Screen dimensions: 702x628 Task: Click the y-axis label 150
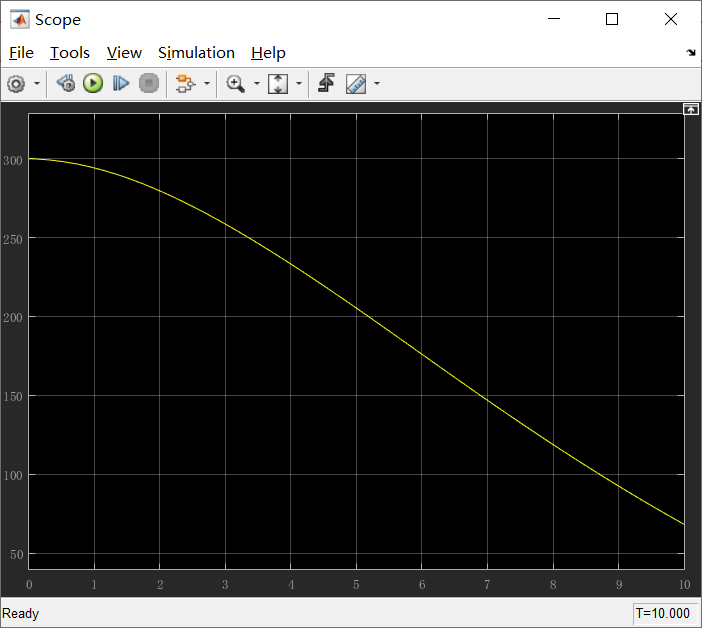click(13, 397)
